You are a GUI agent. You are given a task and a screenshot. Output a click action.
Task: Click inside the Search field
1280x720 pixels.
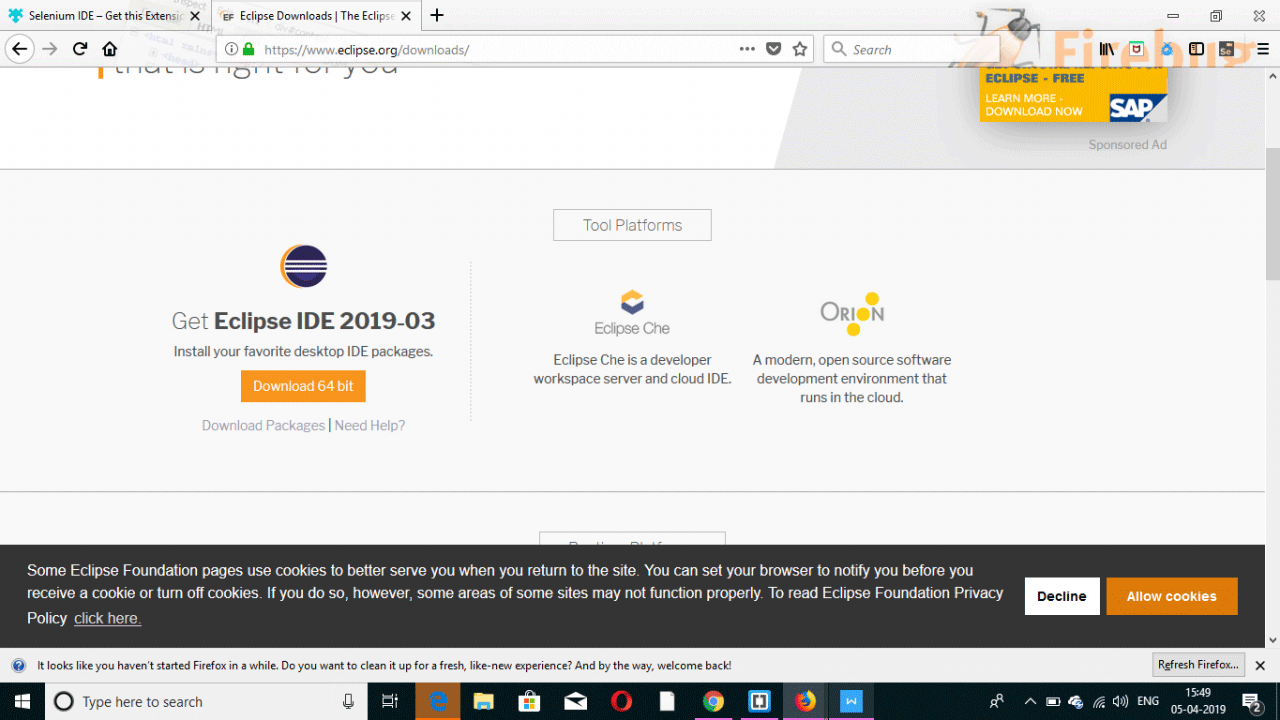coord(910,48)
